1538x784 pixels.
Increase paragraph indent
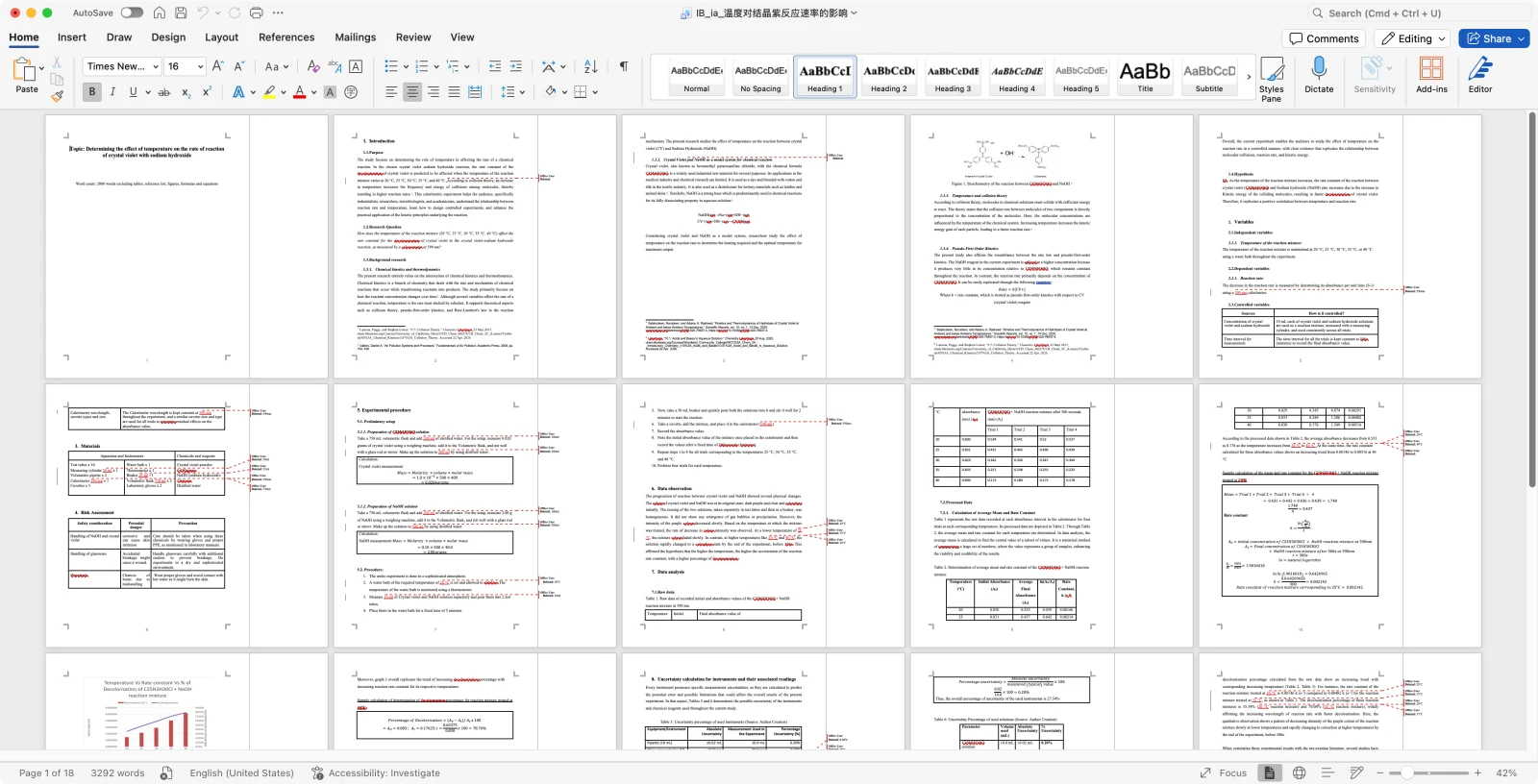pyautogui.click(x=516, y=66)
